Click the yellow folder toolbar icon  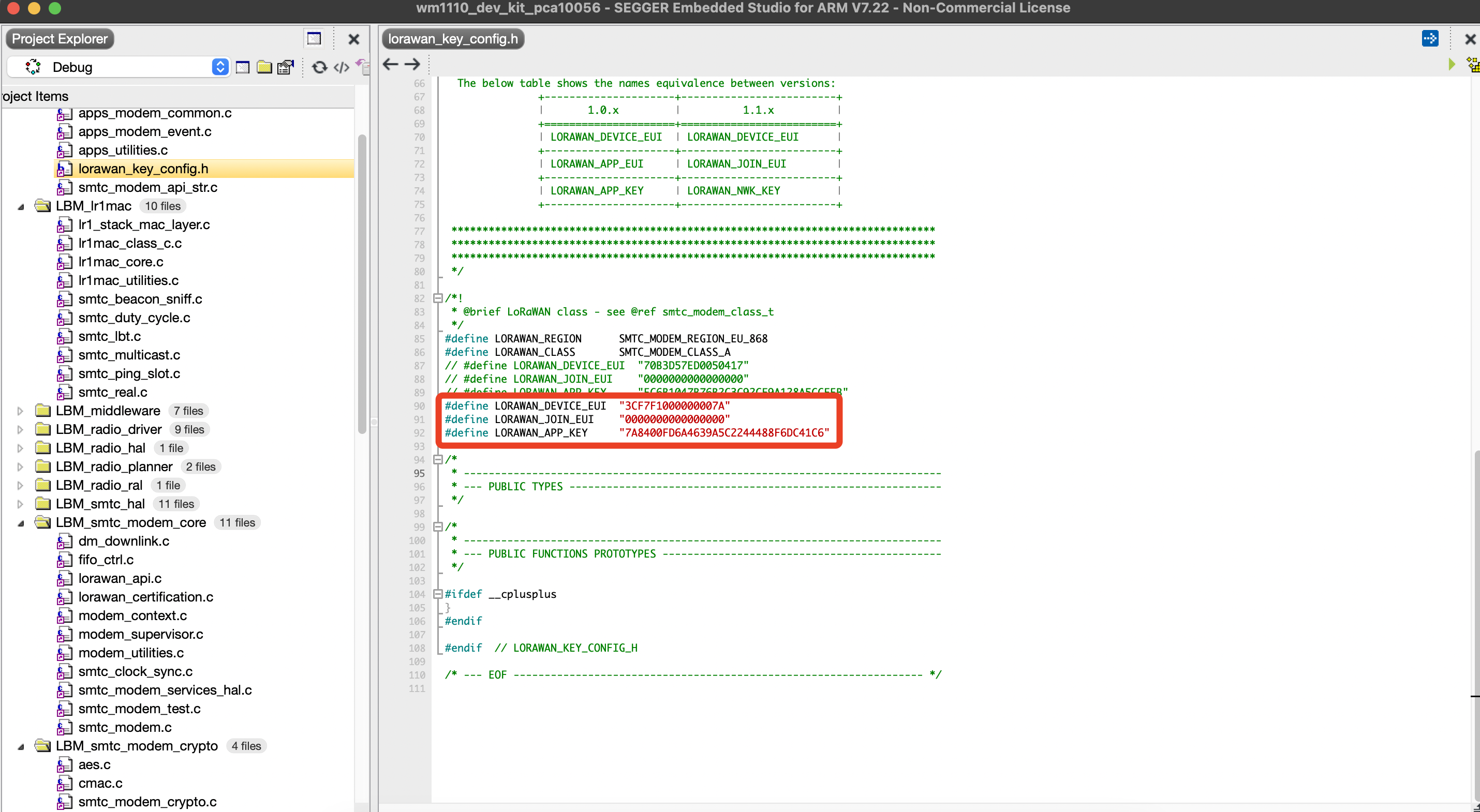coord(264,67)
